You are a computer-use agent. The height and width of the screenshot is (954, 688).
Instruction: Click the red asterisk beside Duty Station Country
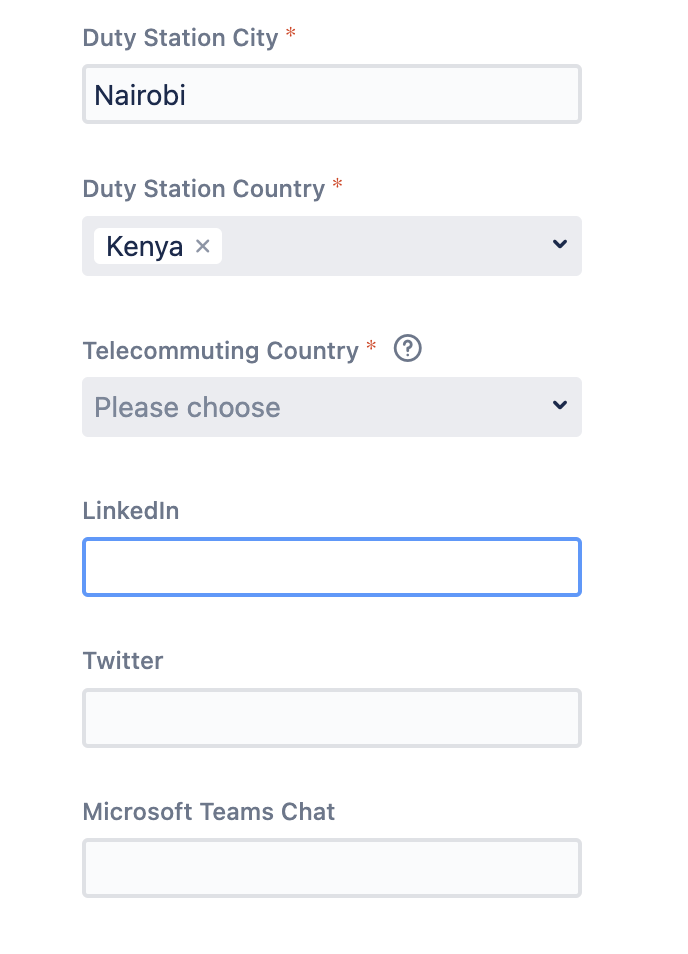pos(338,183)
